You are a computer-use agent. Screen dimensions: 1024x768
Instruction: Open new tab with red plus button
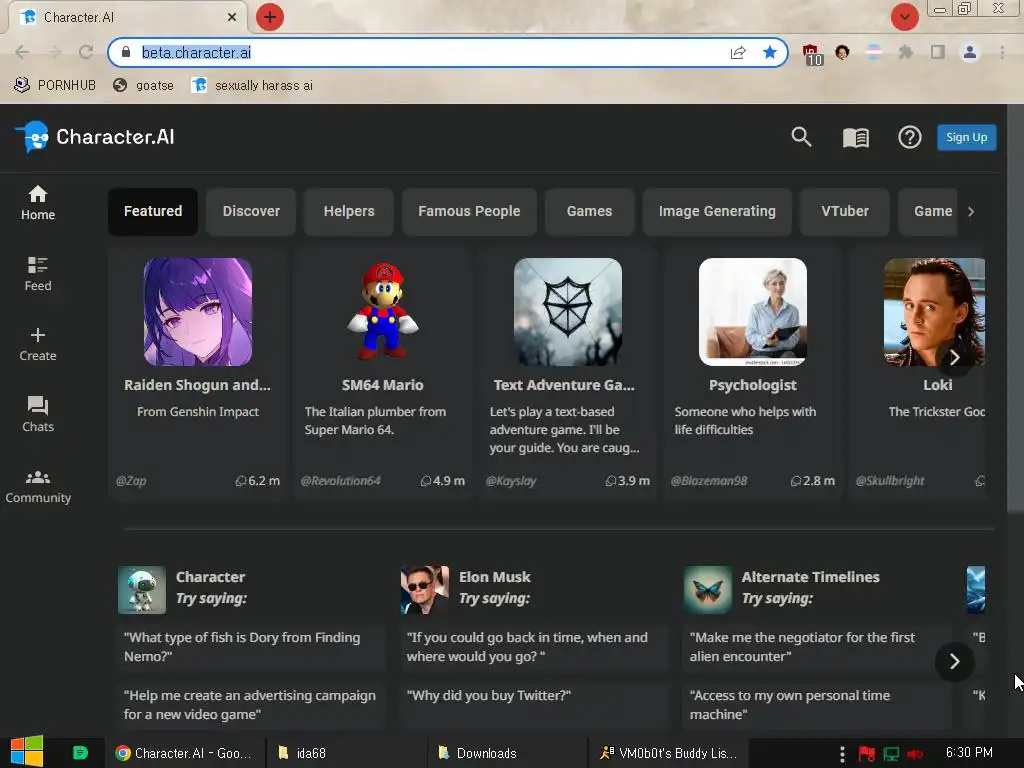coord(270,17)
